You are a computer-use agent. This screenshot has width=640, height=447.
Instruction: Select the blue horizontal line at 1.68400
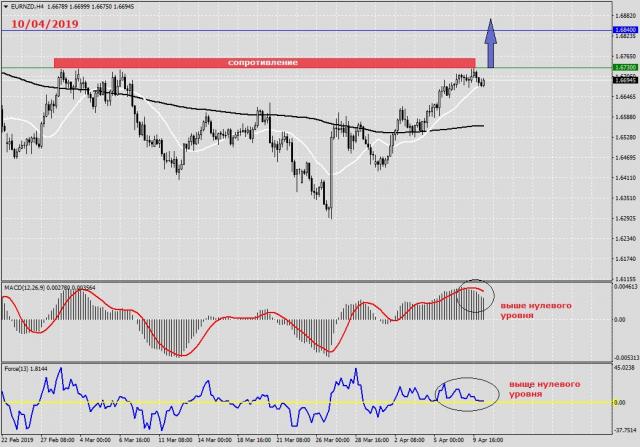pos(250,30)
